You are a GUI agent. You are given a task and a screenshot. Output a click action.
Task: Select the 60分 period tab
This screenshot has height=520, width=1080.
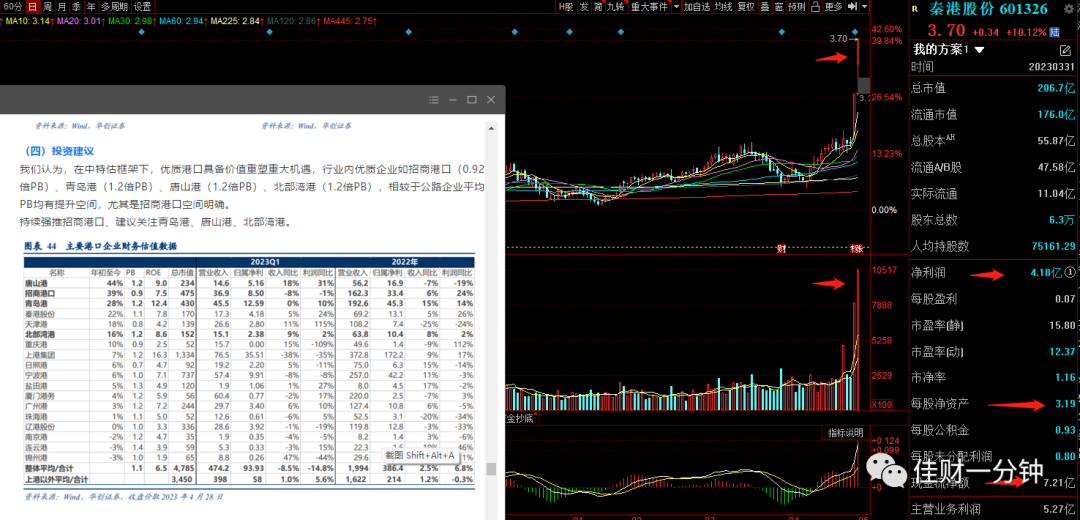(12, 7)
